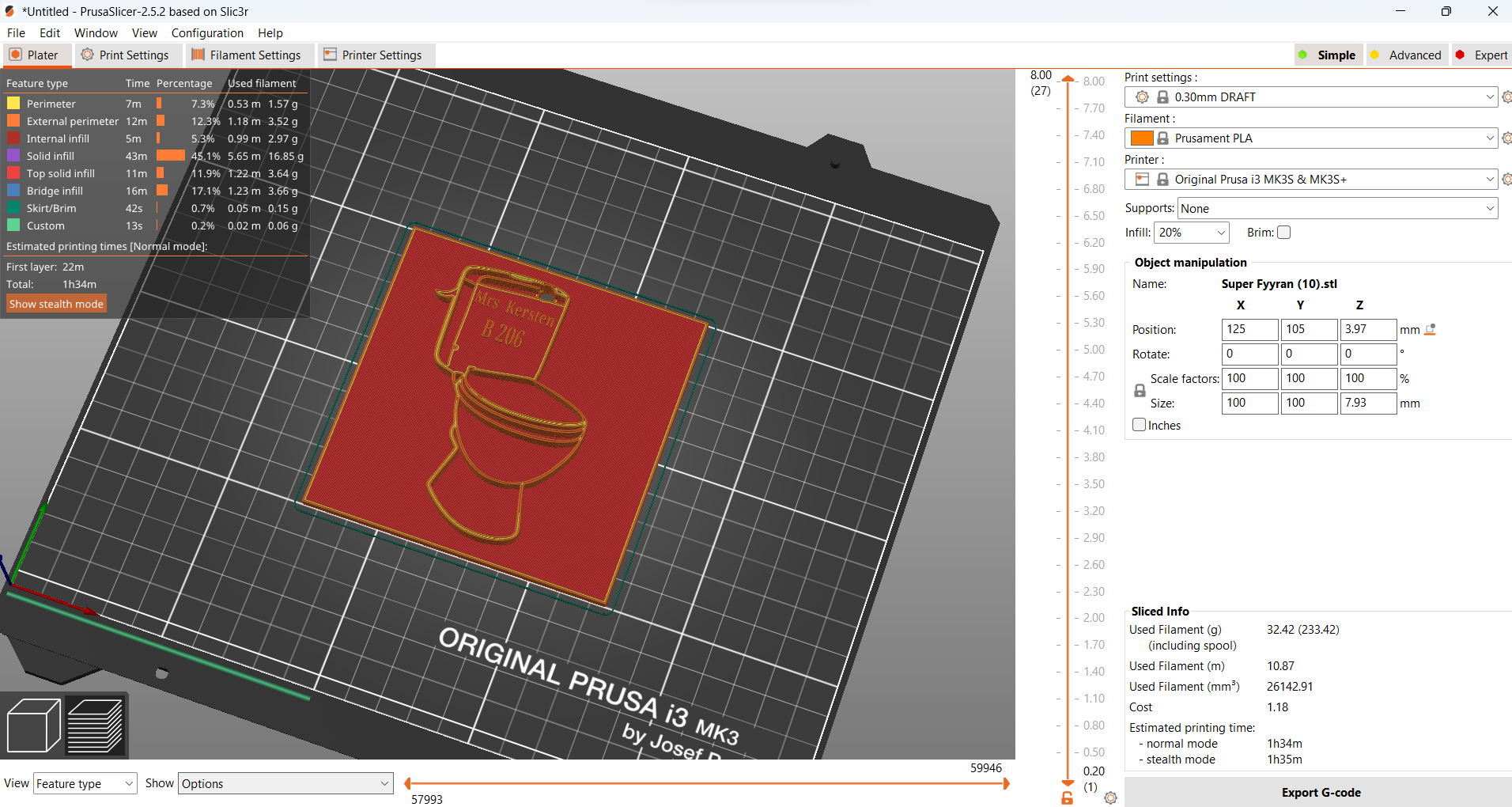This screenshot has height=807, width=1512.
Task: Click Position X input field
Action: point(1249,329)
